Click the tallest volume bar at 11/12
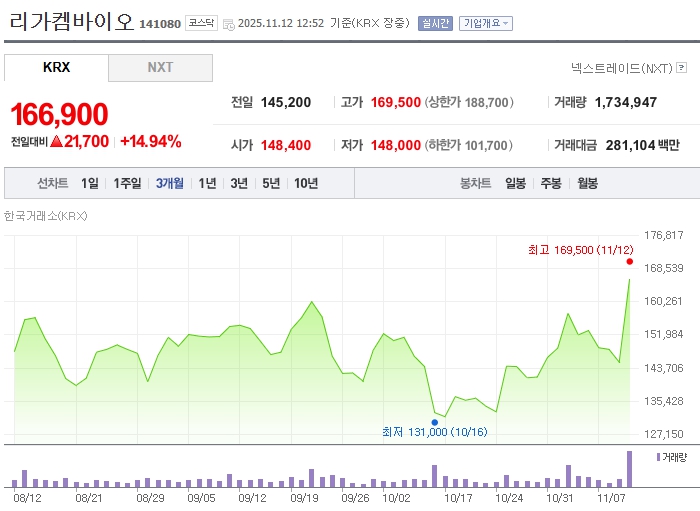The height and width of the screenshot is (511, 700). 630,468
